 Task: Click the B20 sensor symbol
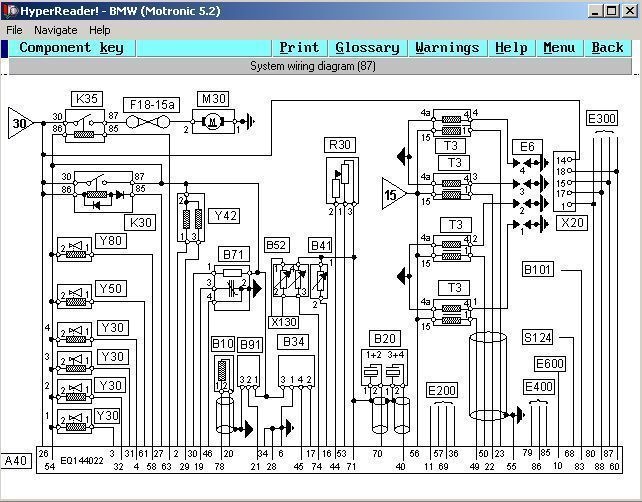pos(384,367)
